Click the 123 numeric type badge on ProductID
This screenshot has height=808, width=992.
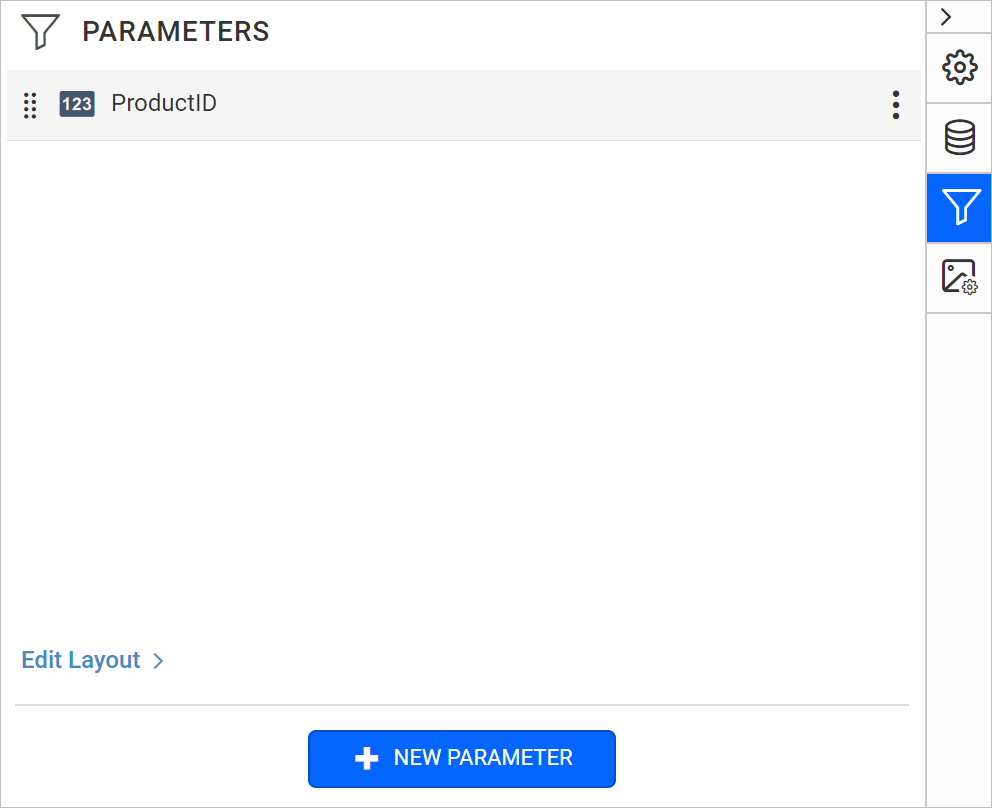coord(77,104)
